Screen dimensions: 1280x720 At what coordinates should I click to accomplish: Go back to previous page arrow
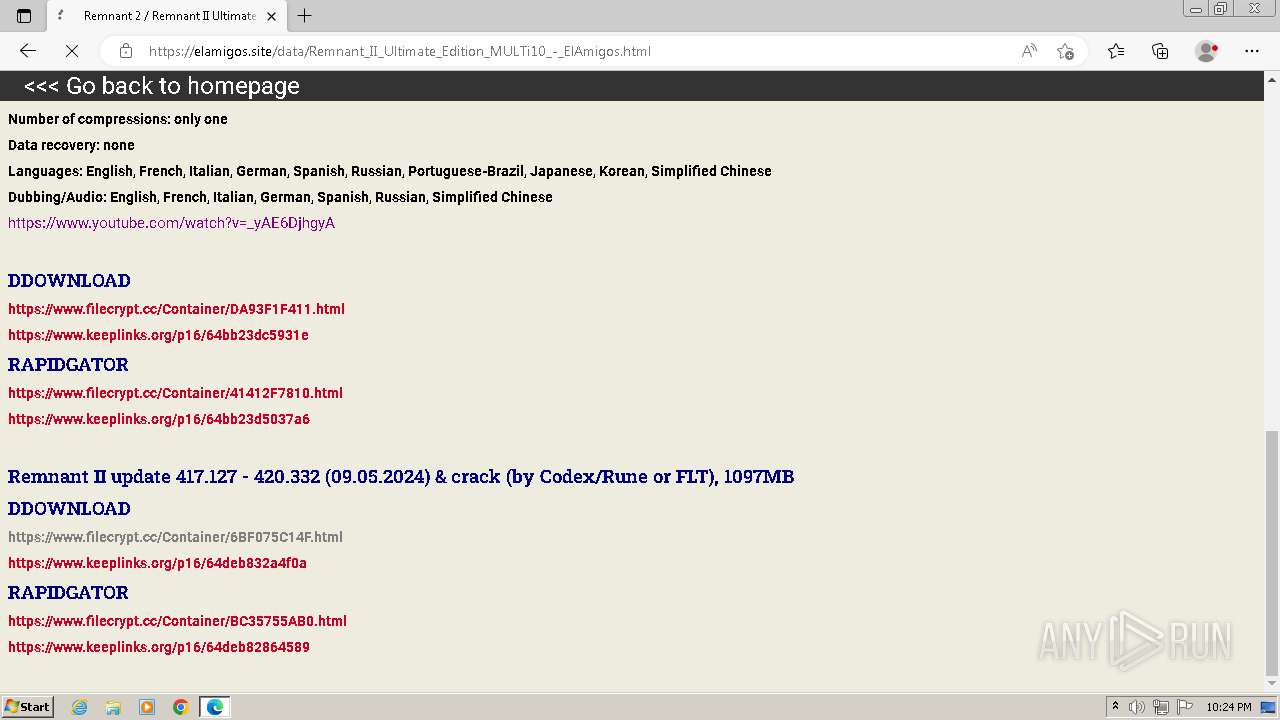click(28, 51)
